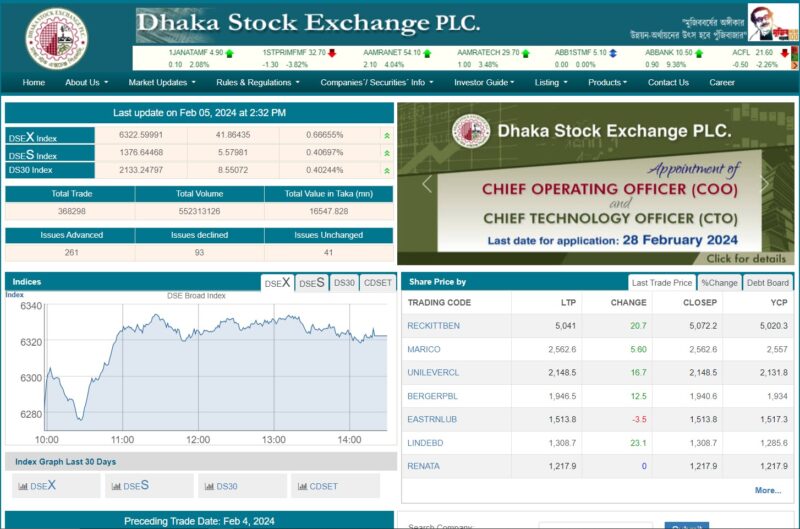Click the banner's next slide arrow

coord(767,184)
